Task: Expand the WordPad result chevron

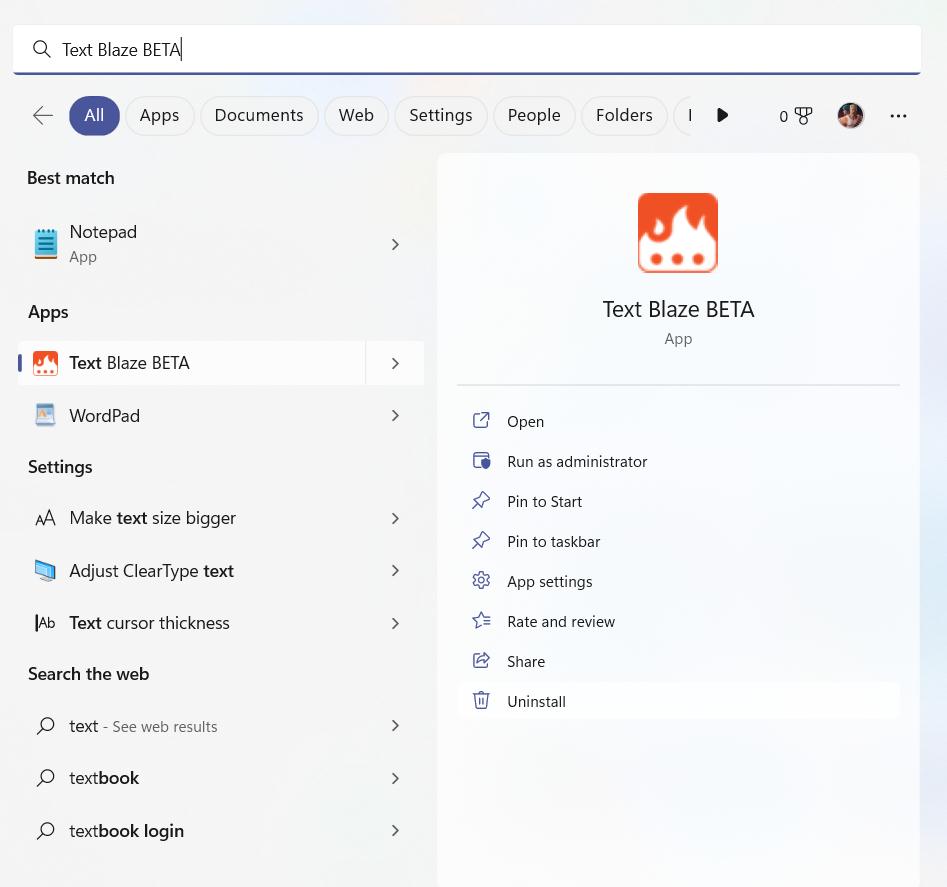Action: 395,415
